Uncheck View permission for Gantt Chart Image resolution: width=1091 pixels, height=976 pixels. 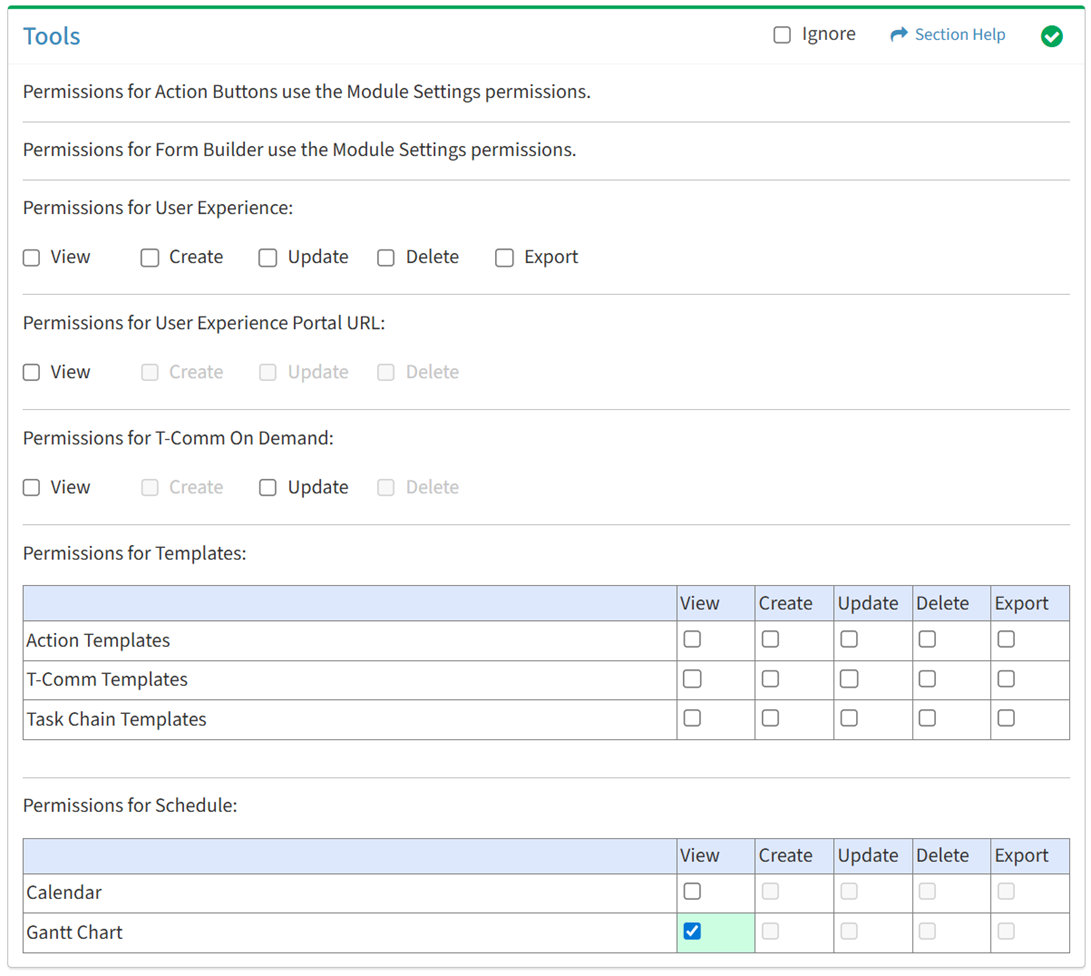(692, 931)
